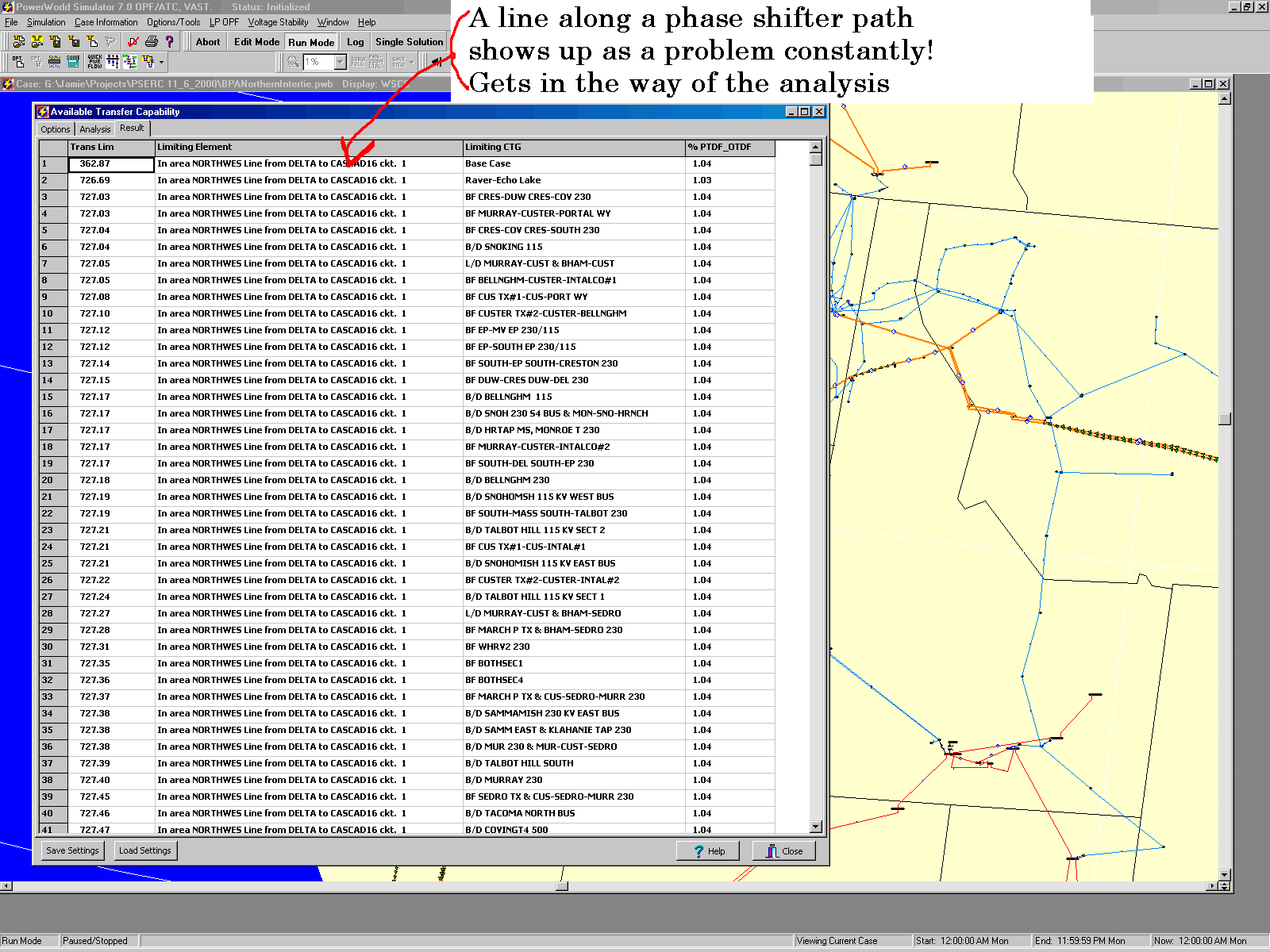Image resolution: width=1270 pixels, height=952 pixels.
Task: Click the red checkmark validate icon
Action: click(133, 41)
